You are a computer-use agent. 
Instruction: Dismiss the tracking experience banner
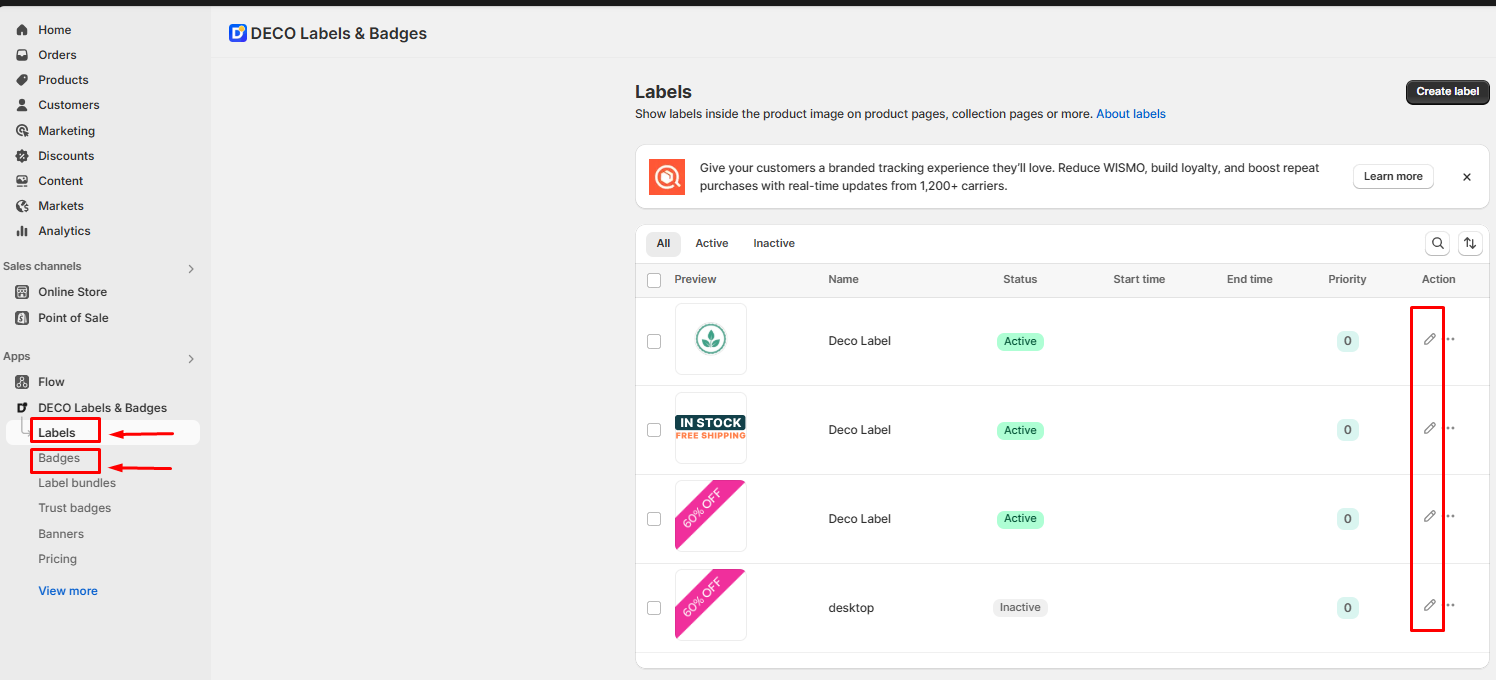1466,177
